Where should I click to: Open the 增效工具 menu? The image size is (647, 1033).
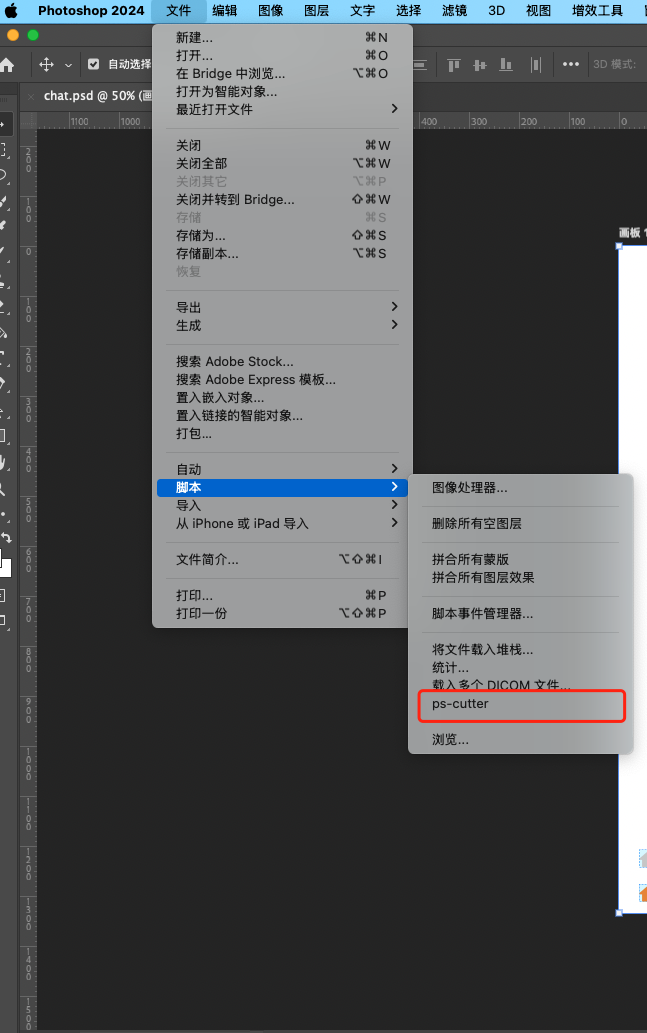[598, 11]
